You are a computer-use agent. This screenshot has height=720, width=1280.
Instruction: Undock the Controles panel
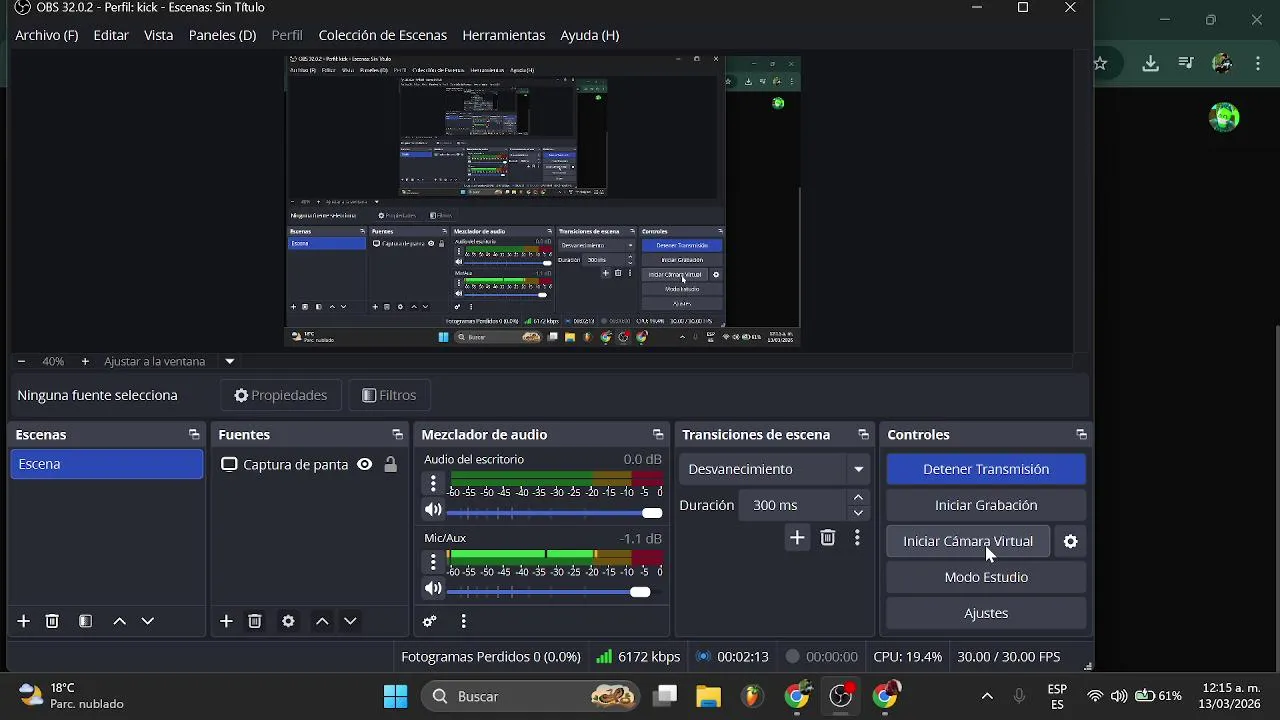point(1081,435)
